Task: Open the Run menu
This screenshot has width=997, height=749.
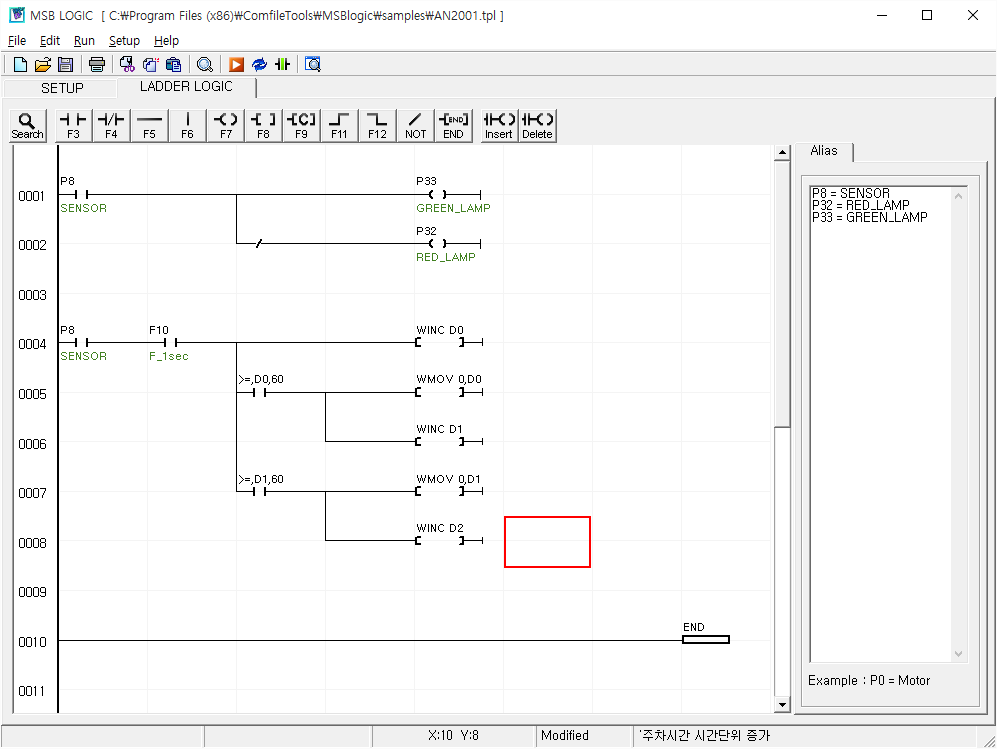Action: tap(83, 41)
